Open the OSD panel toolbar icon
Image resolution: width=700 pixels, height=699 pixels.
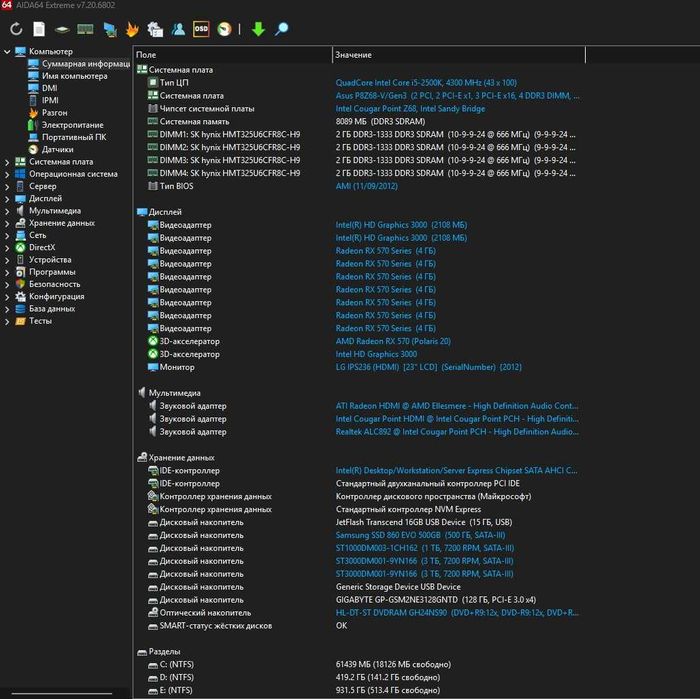[x=201, y=29]
